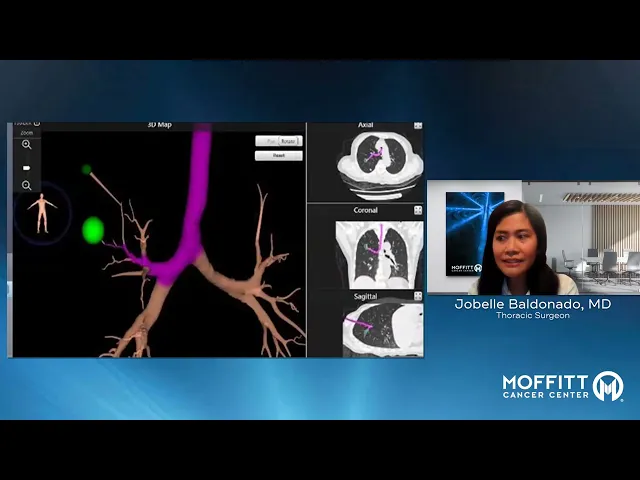
Task: Click the 'Zoom' label in the toolbar
Action: click(27, 133)
